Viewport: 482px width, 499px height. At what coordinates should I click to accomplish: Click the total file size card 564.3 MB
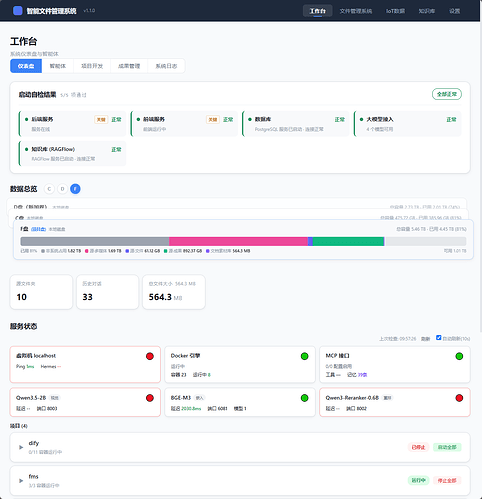pyautogui.click(x=174, y=292)
